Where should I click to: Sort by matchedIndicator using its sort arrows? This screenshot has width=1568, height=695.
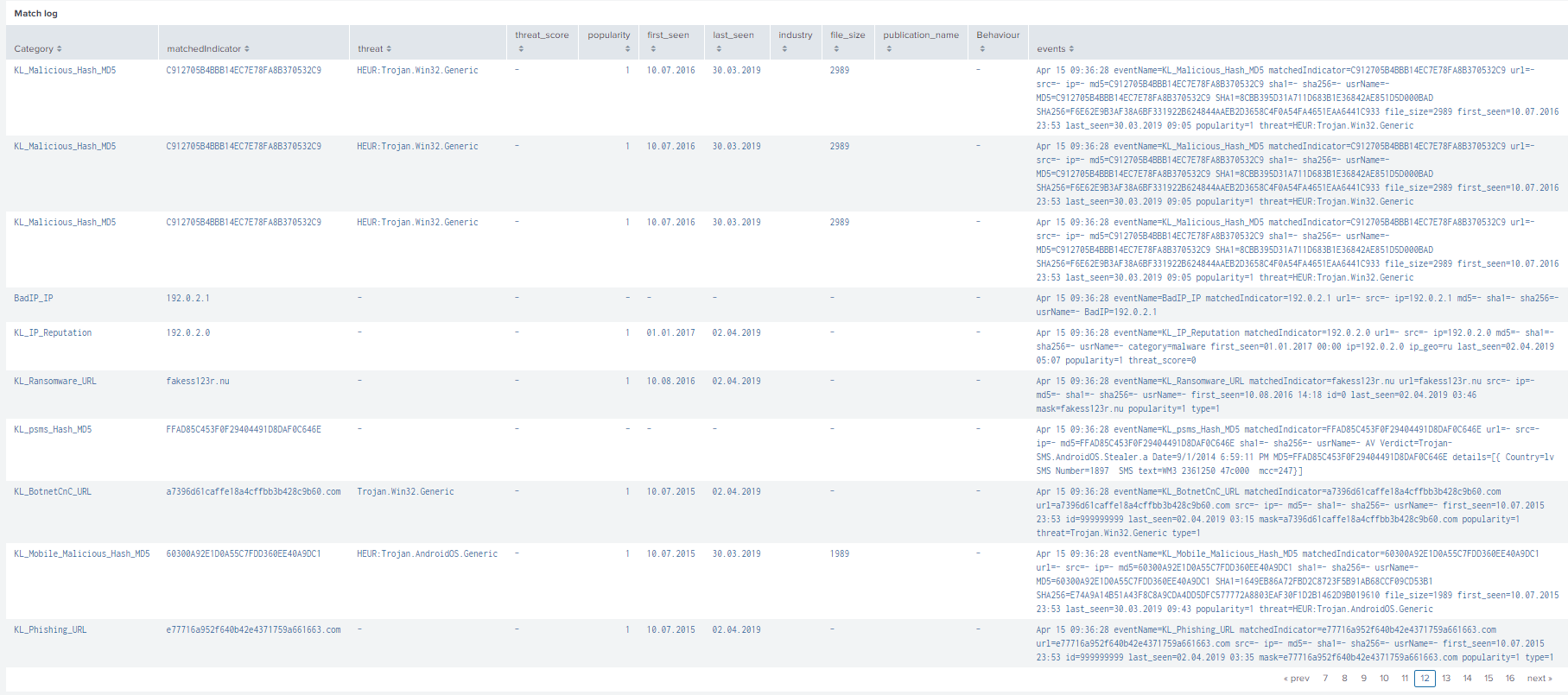click(x=247, y=49)
